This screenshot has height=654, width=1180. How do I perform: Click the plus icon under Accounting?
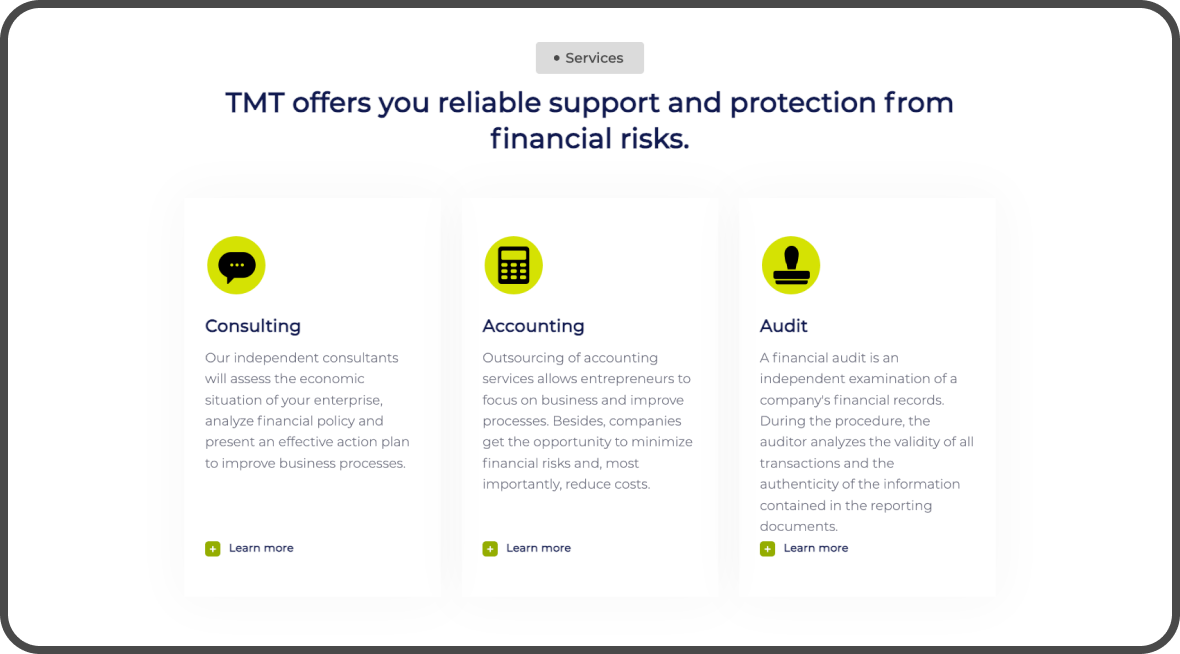coord(490,548)
